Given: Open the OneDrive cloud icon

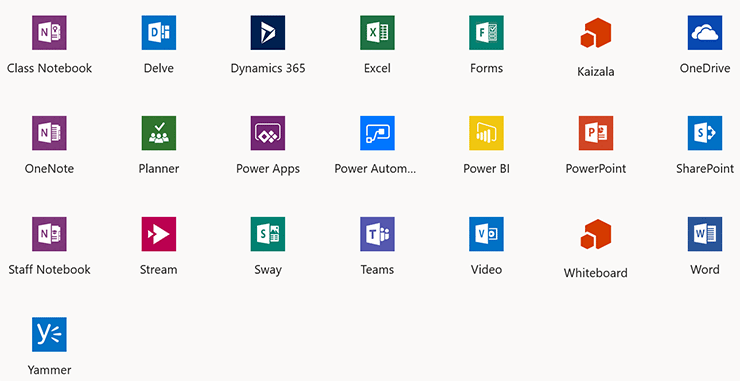Looking at the screenshot, I should [x=705, y=33].
